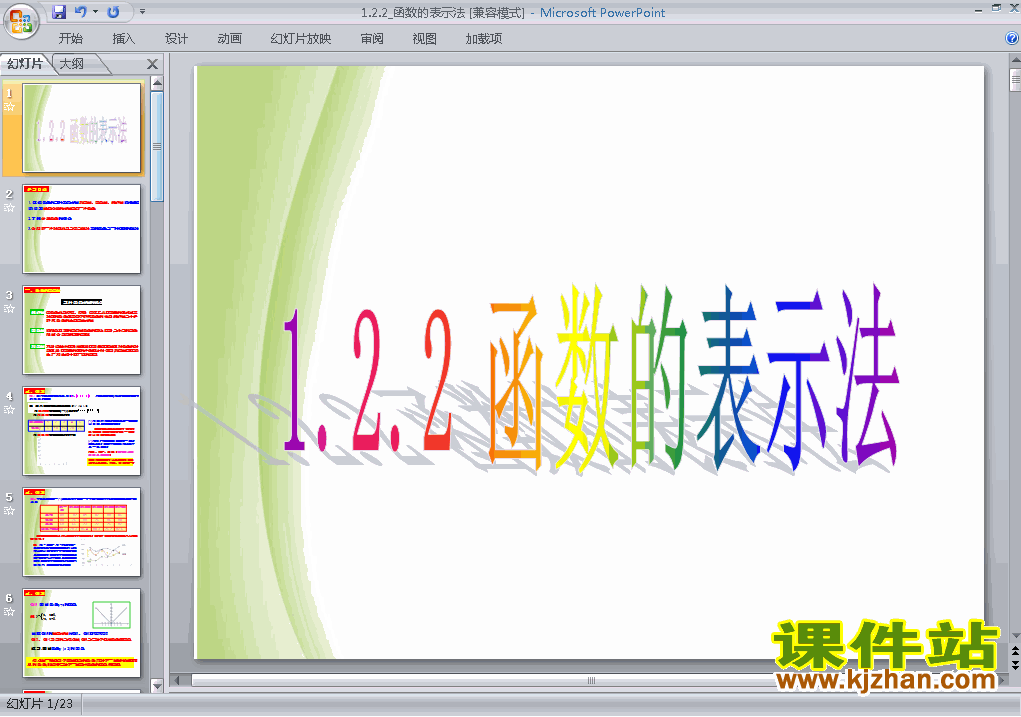Click animation star icon under slide 6

tap(9, 612)
